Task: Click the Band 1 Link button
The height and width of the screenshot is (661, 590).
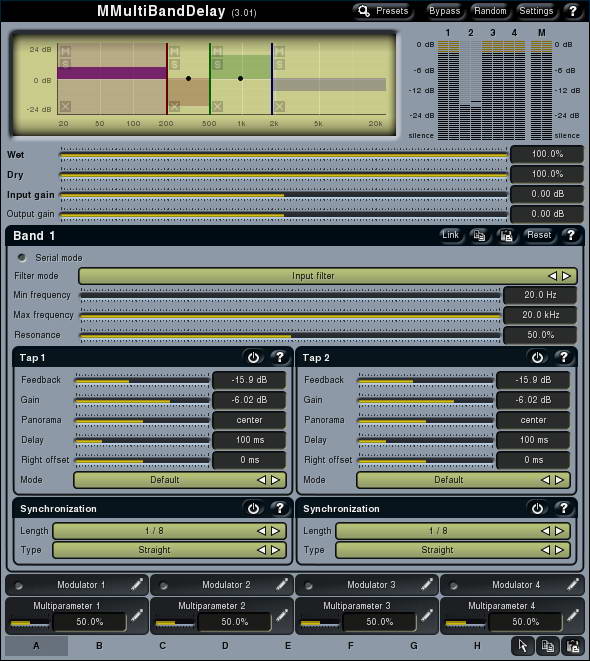Action: 450,235
